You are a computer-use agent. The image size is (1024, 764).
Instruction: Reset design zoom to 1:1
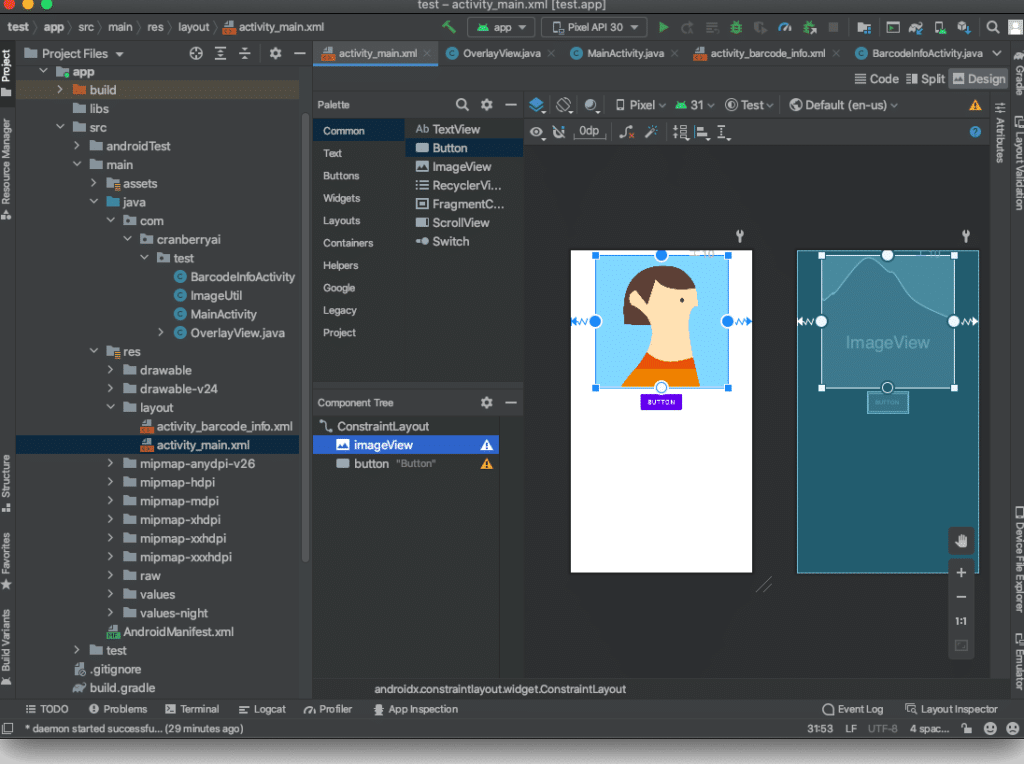961,621
